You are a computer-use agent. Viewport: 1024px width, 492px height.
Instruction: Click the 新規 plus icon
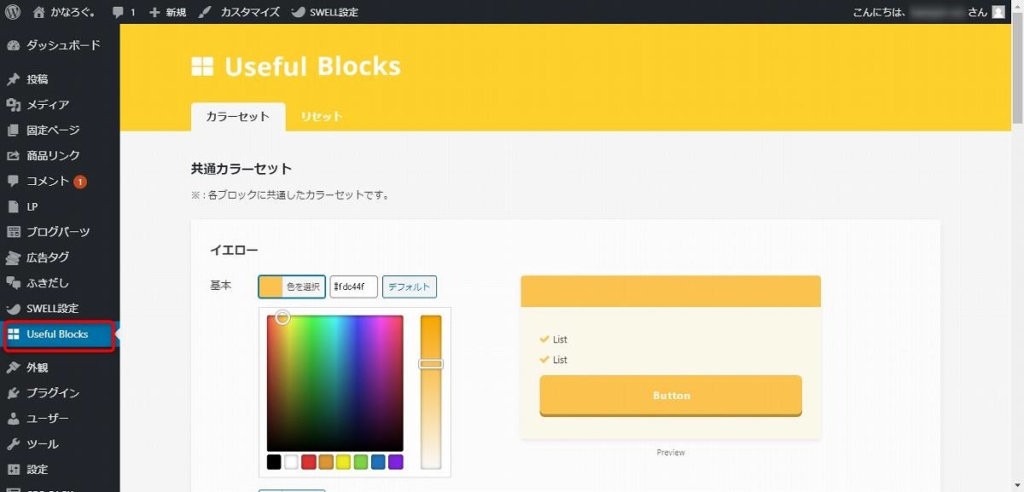154,12
